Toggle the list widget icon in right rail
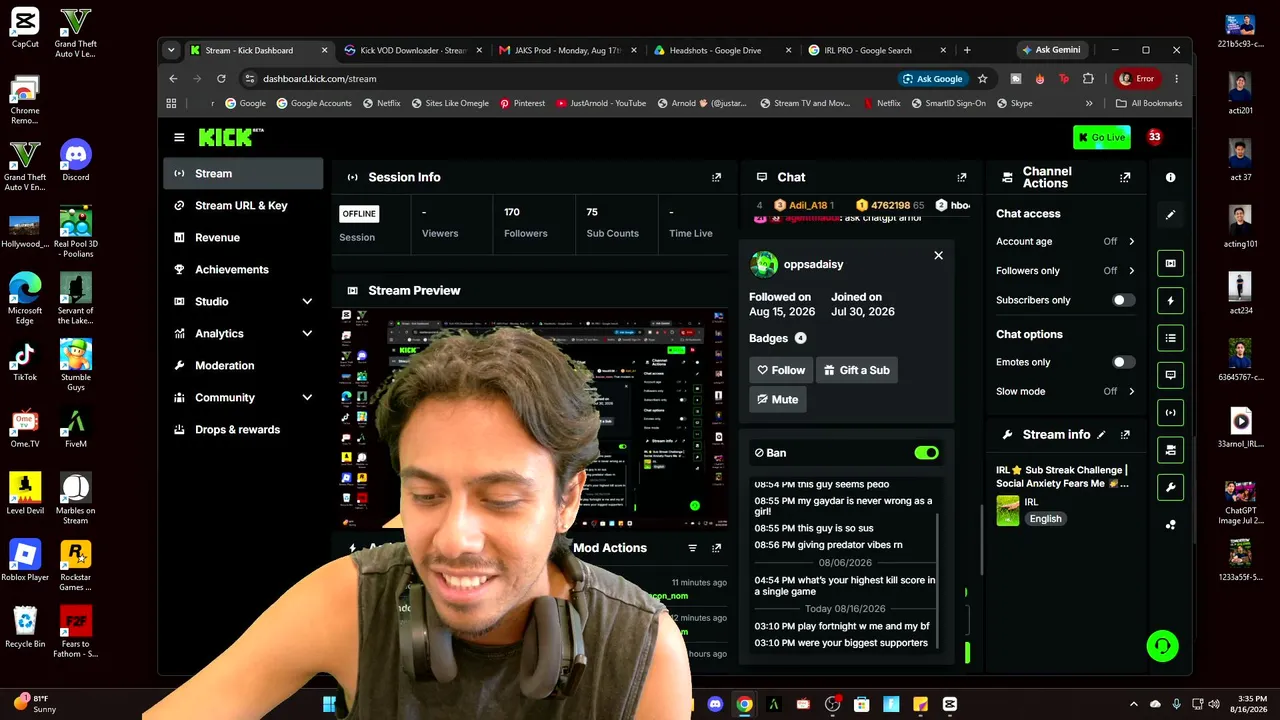The height and width of the screenshot is (720, 1280). tap(1170, 338)
